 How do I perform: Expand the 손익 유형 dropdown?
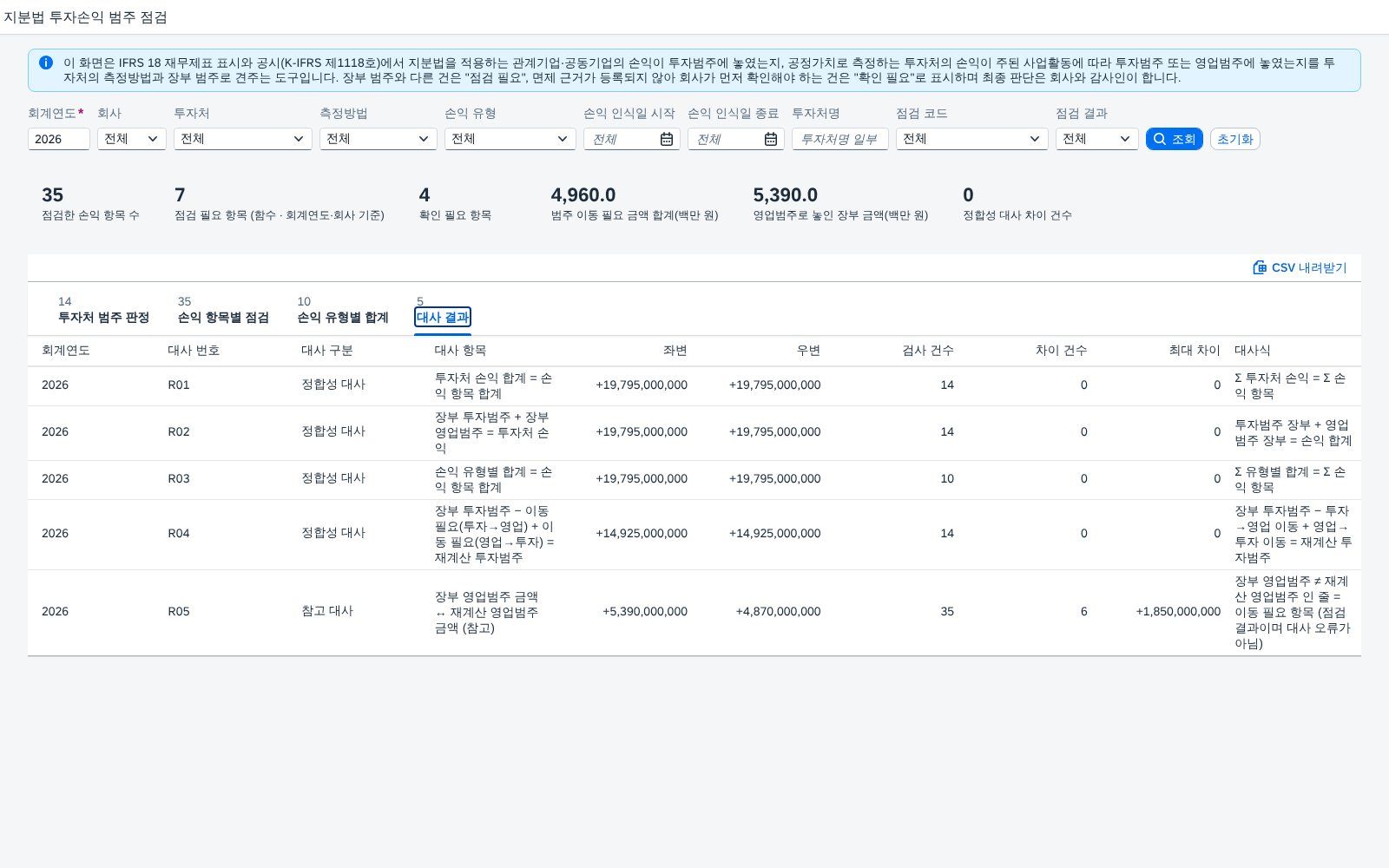click(x=510, y=139)
